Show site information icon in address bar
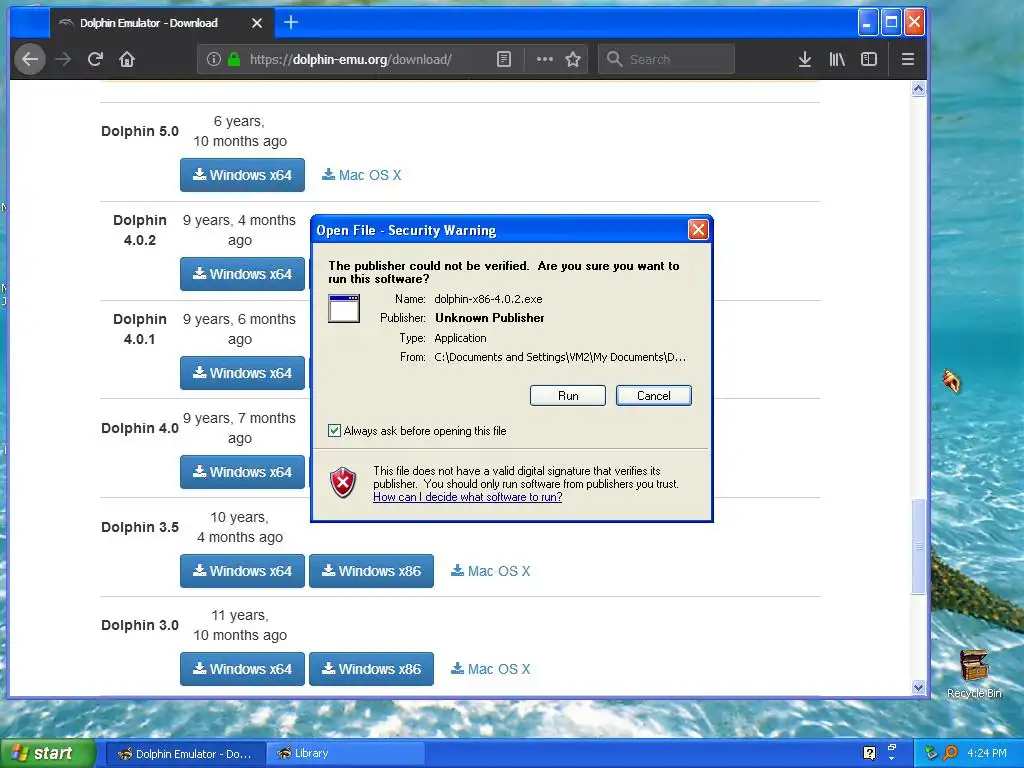1024x768 pixels. [x=214, y=59]
